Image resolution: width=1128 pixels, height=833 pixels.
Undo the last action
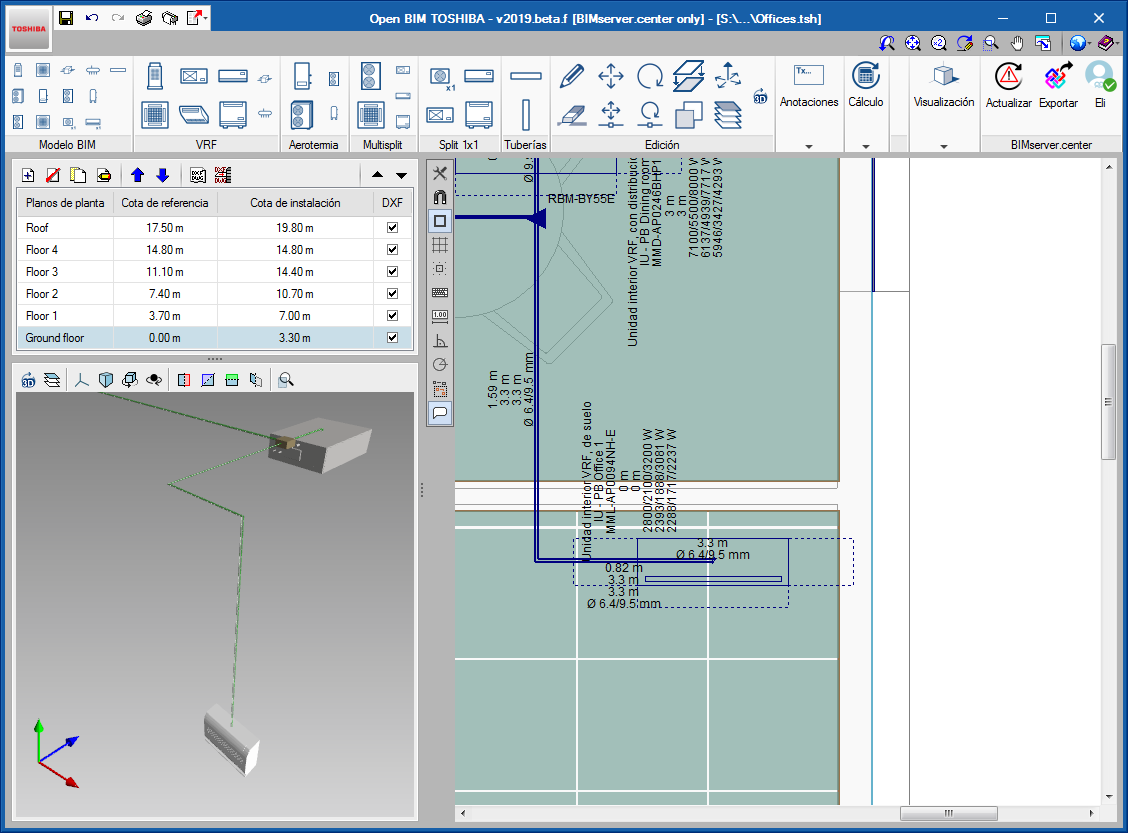[x=92, y=18]
